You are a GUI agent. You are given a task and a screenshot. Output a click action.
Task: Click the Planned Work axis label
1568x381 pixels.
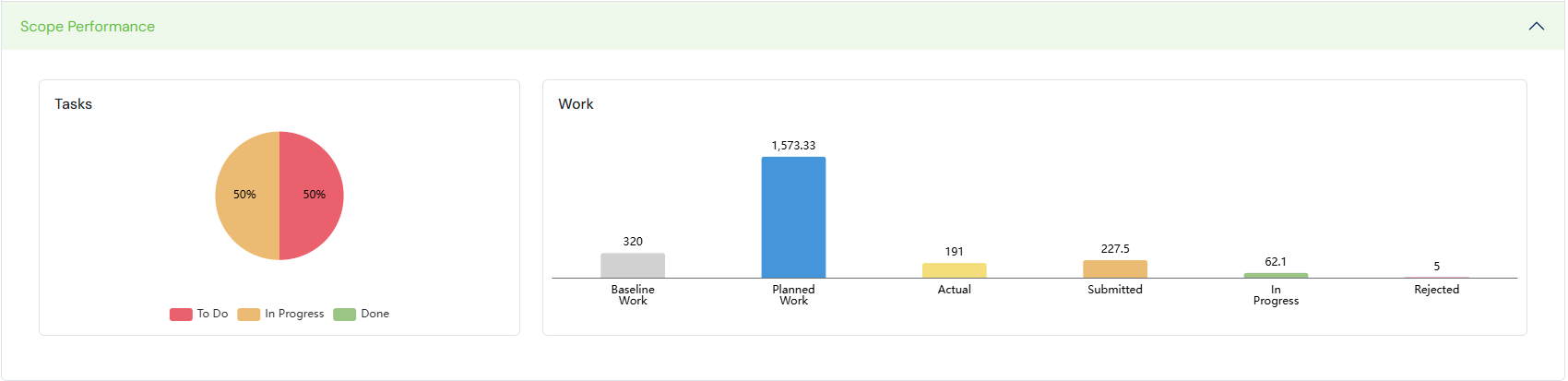[793, 295]
